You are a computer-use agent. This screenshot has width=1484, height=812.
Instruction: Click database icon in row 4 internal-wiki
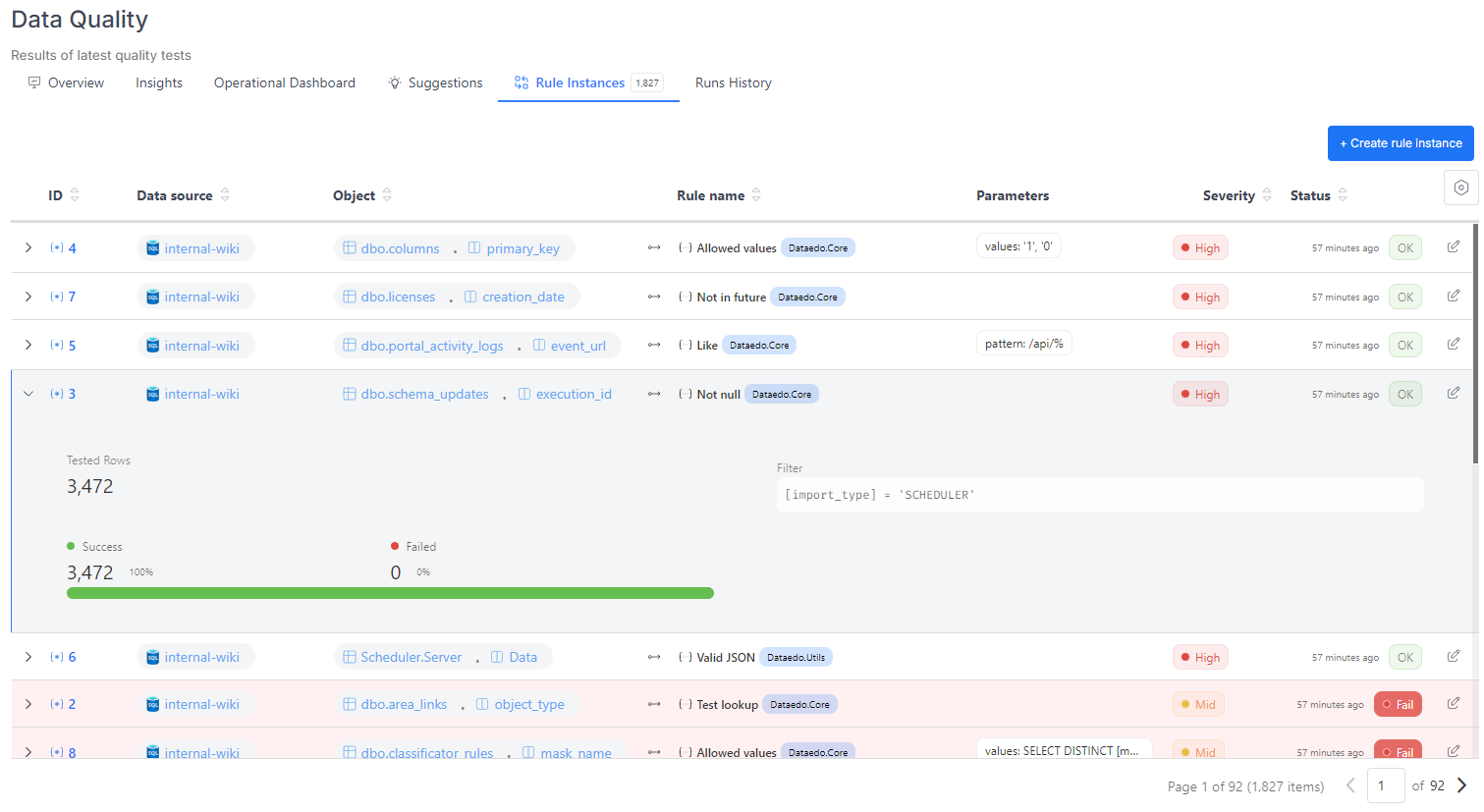click(152, 248)
